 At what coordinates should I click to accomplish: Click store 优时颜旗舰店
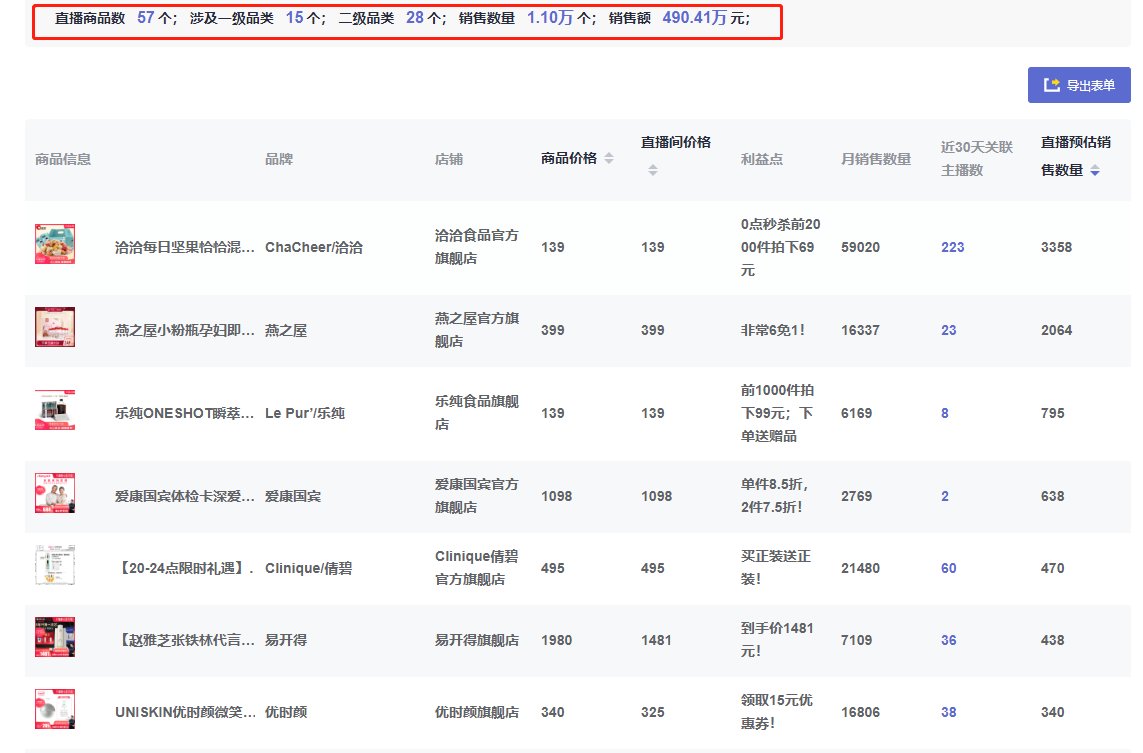(x=477, y=712)
